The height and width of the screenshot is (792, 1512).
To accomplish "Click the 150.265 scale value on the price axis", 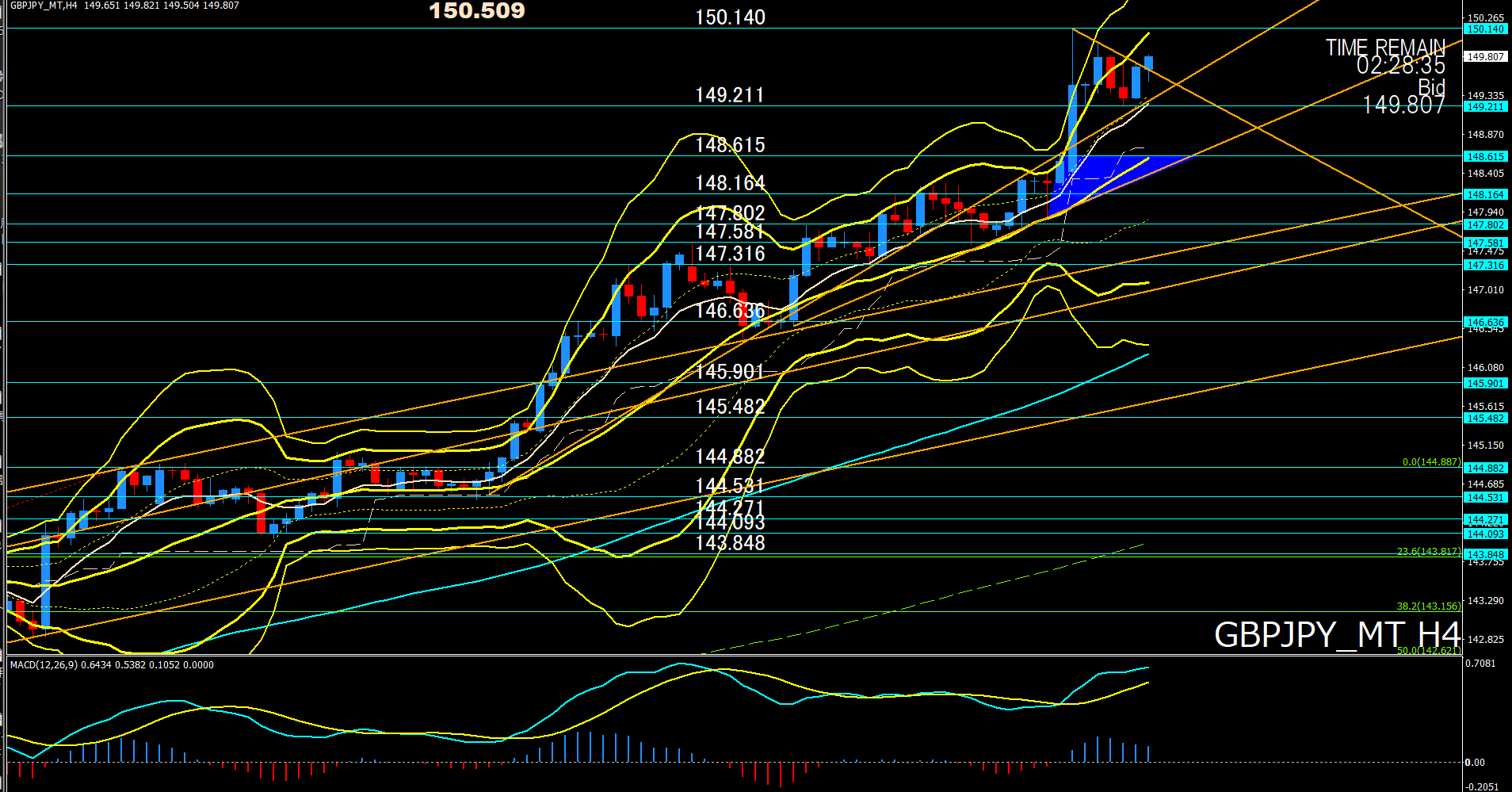I will [1486, 18].
